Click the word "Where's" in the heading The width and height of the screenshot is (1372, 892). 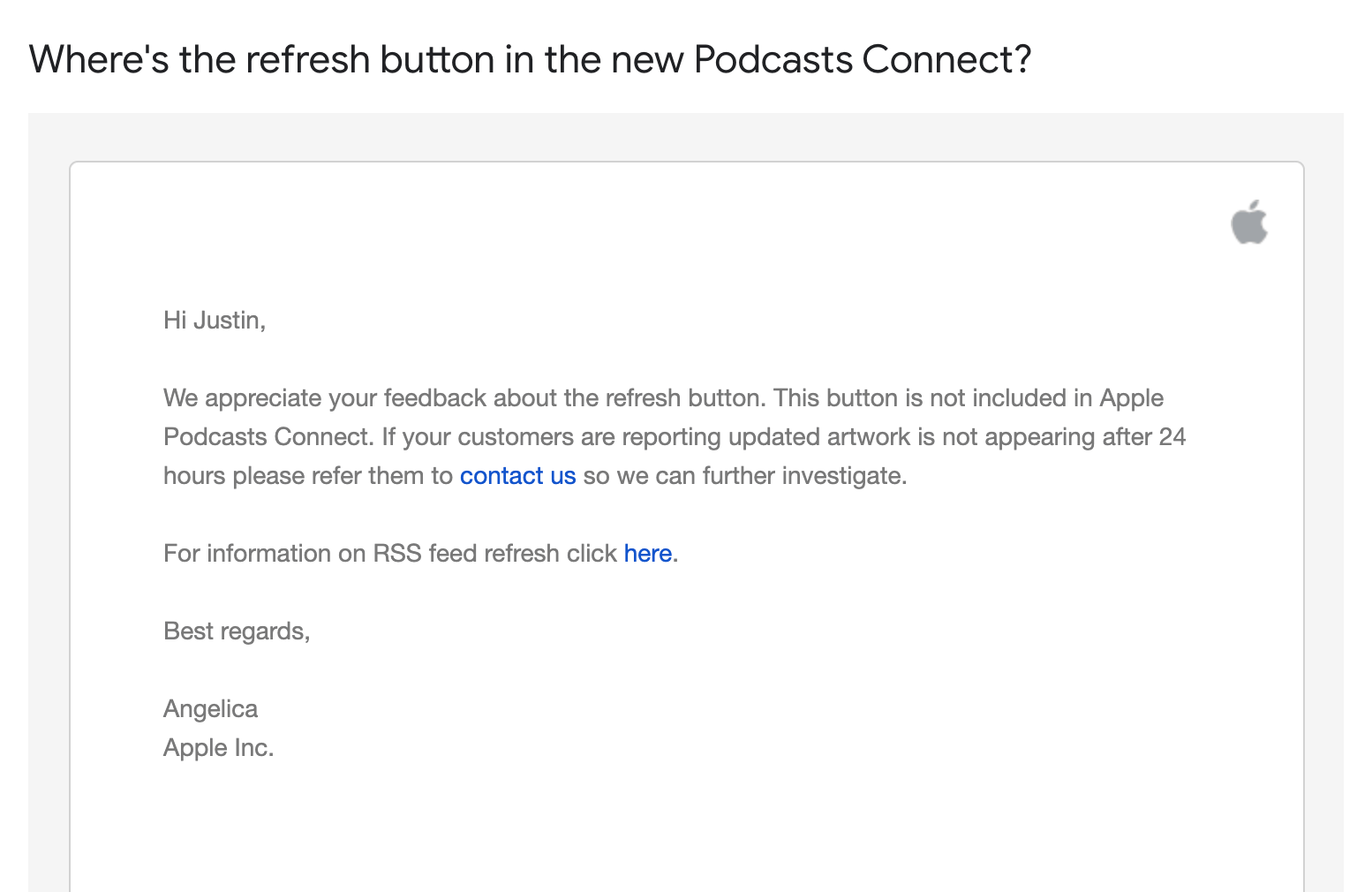click(99, 60)
